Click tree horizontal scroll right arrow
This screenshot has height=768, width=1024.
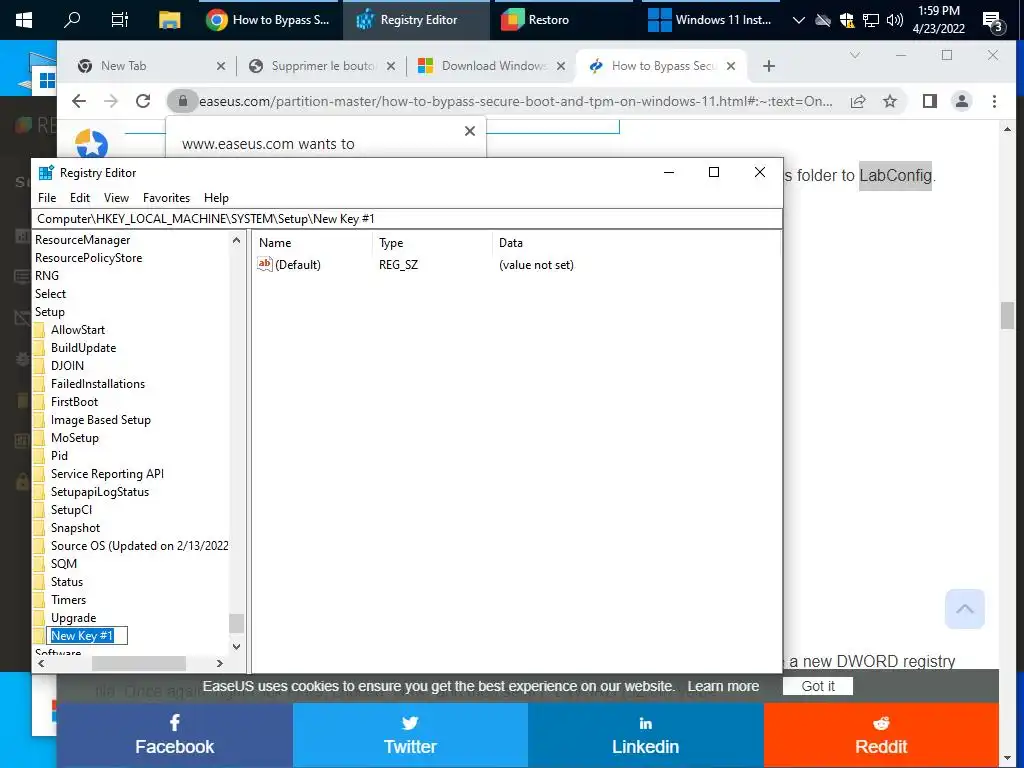[x=219, y=664]
